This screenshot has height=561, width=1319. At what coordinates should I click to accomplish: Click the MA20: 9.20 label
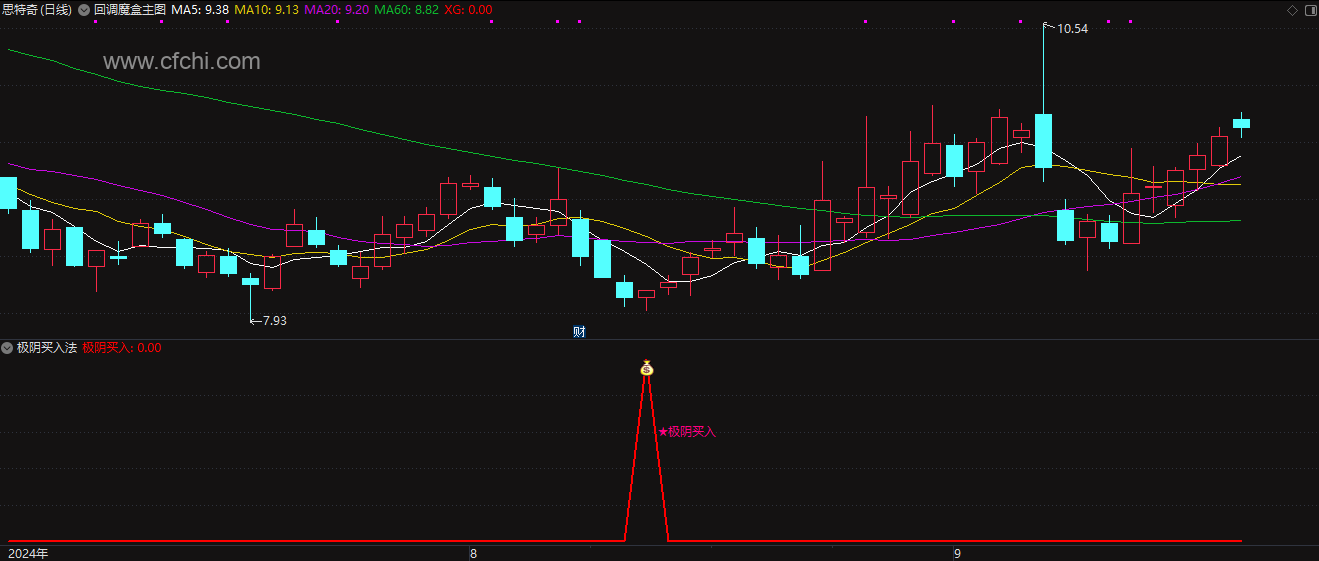click(x=336, y=9)
